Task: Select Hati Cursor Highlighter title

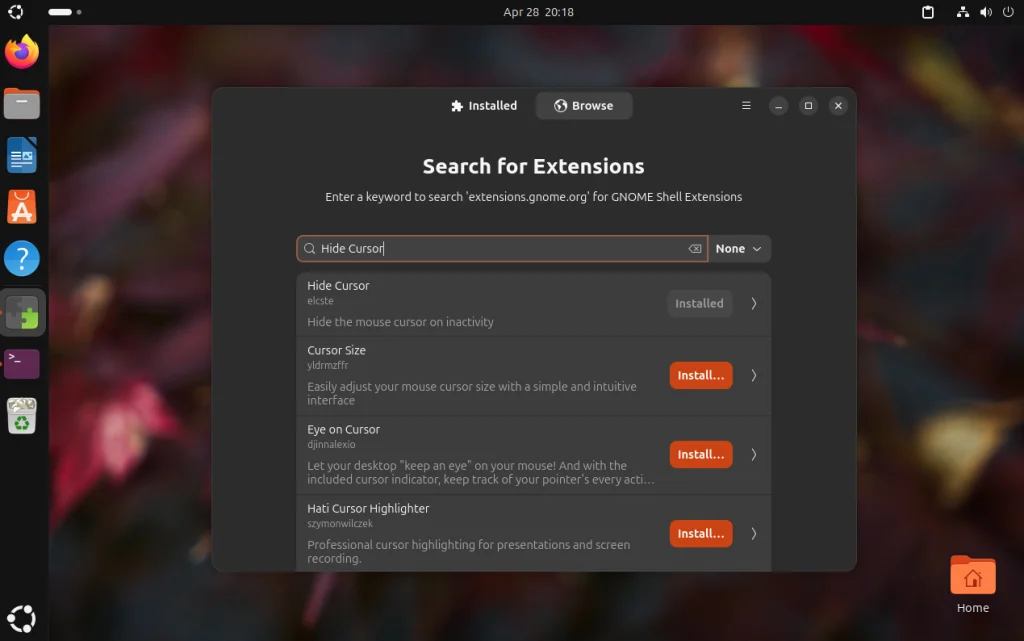Action: tap(368, 508)
